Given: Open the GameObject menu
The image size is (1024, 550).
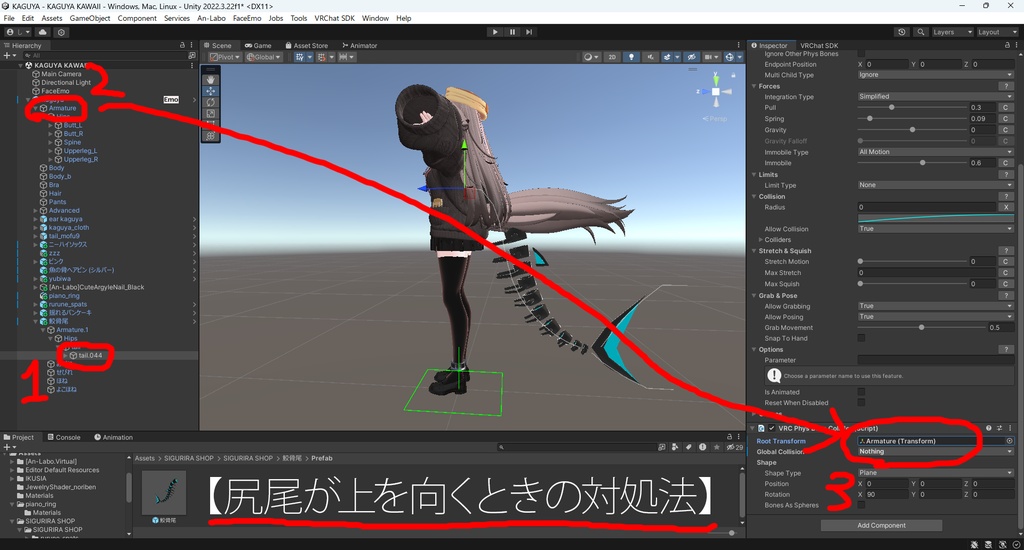Looking at the screenshot, I should pyautogui.click(x=90, y=18).
